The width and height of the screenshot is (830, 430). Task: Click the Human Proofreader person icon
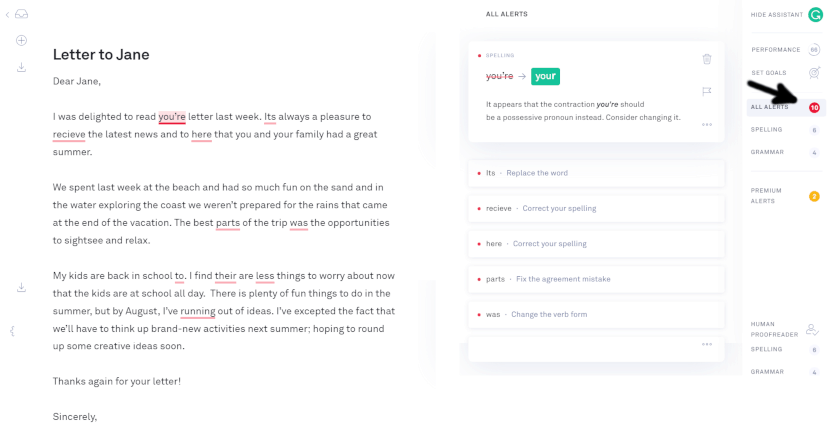point(812,329)
